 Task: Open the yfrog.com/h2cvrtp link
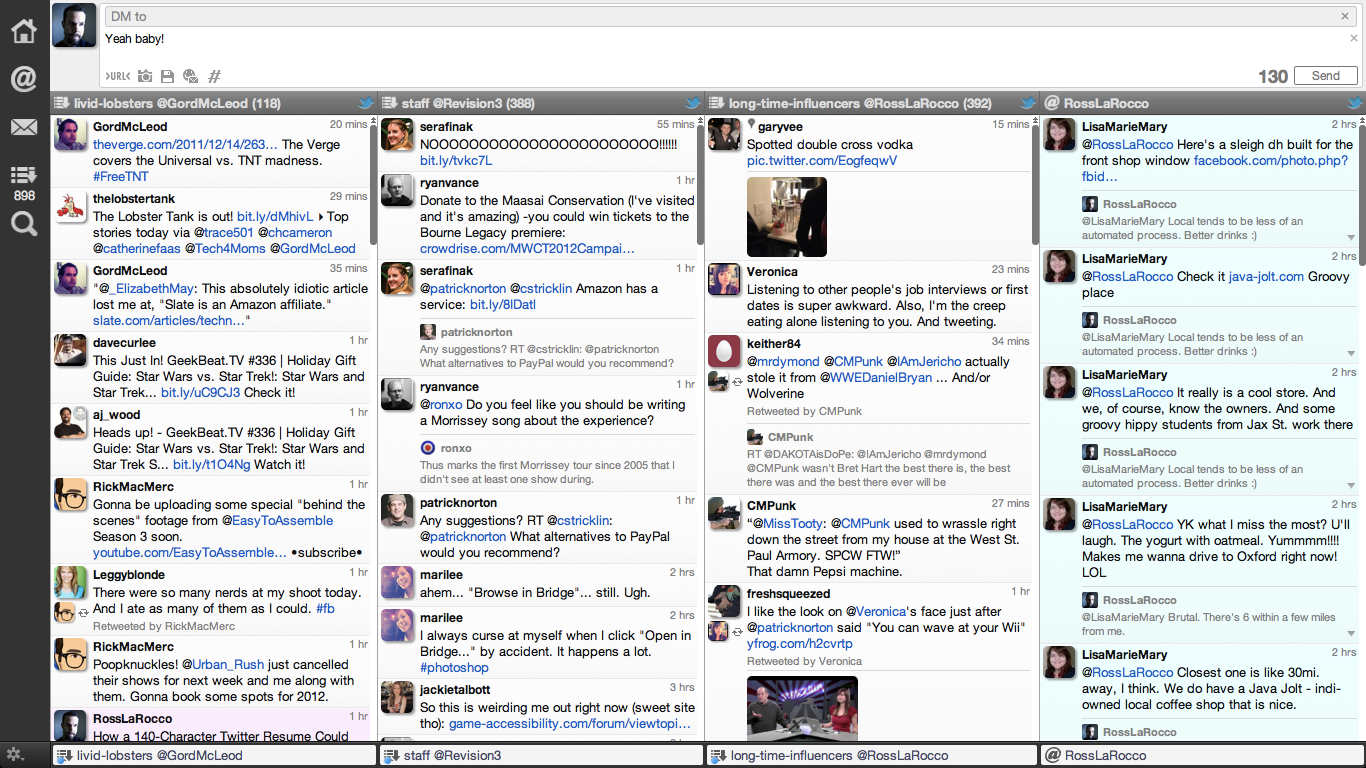(x=800, y=643)
